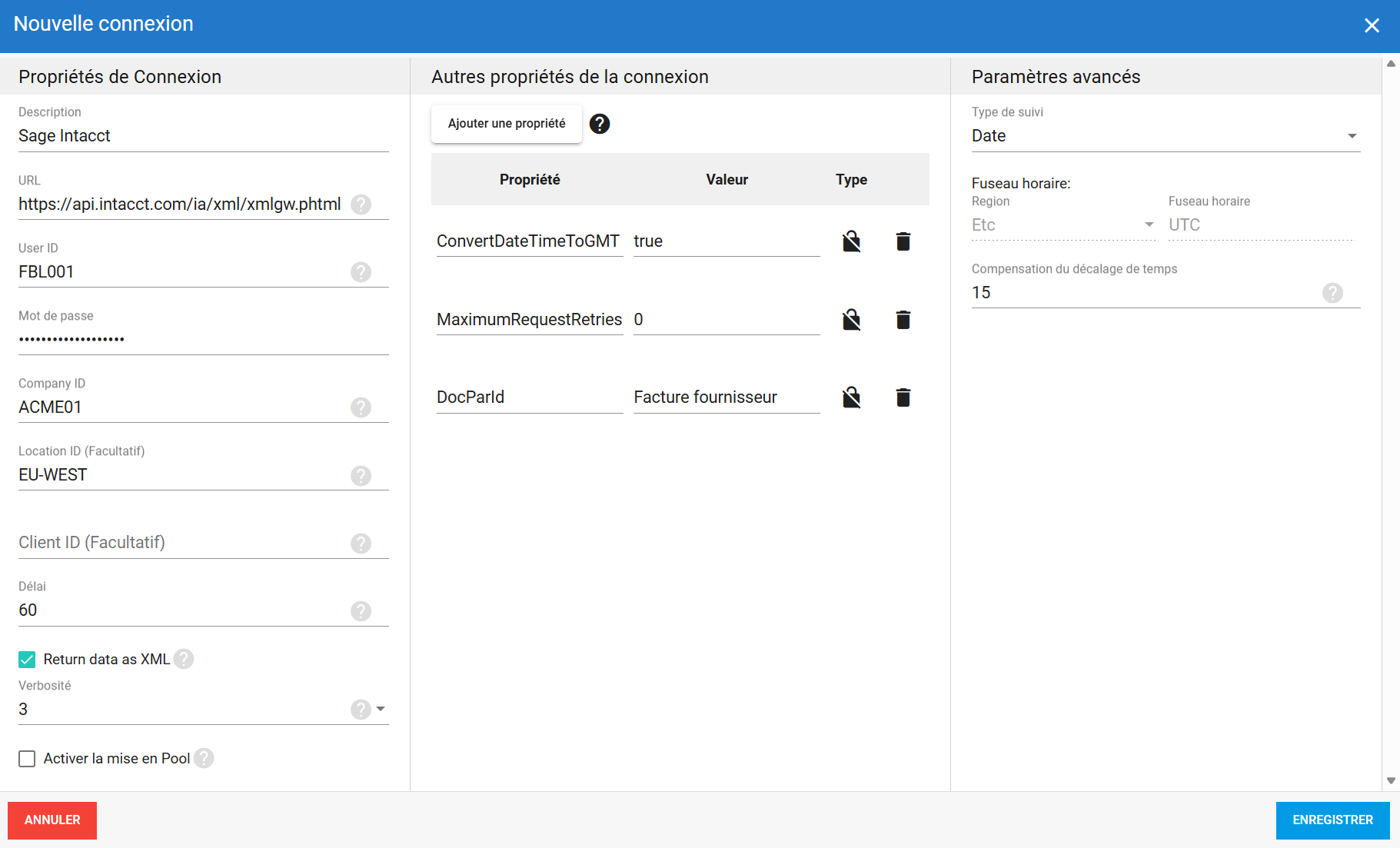1400x848 pixels.
Task: Open help for Activer la mise en Pool
Action: click(x=204, y=758)
